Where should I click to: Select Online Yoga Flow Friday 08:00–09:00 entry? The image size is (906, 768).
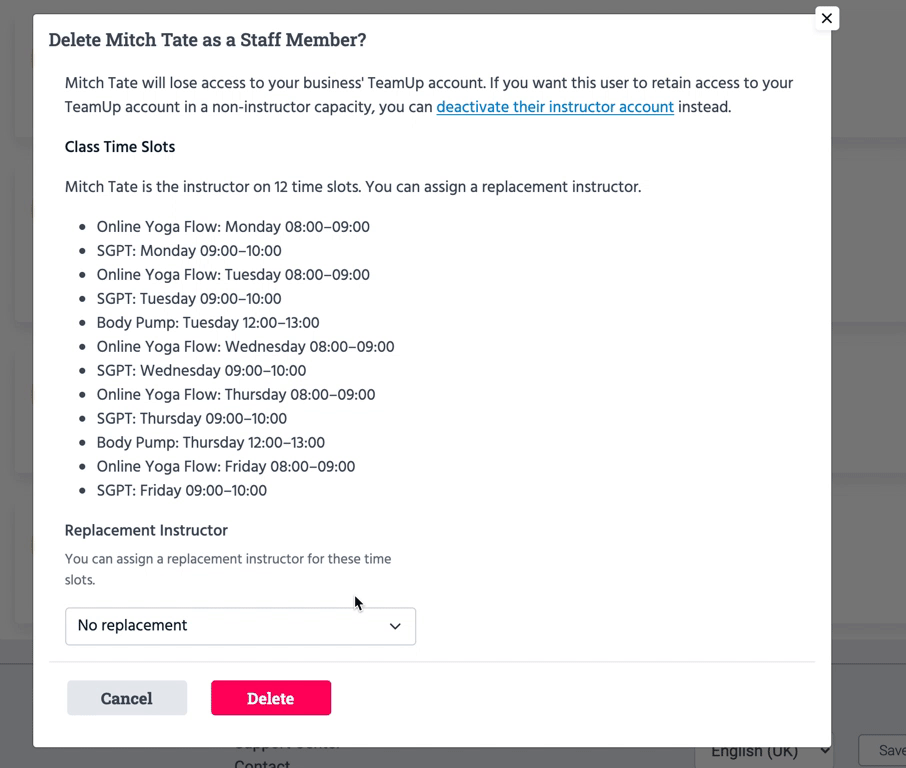point(226,467)
